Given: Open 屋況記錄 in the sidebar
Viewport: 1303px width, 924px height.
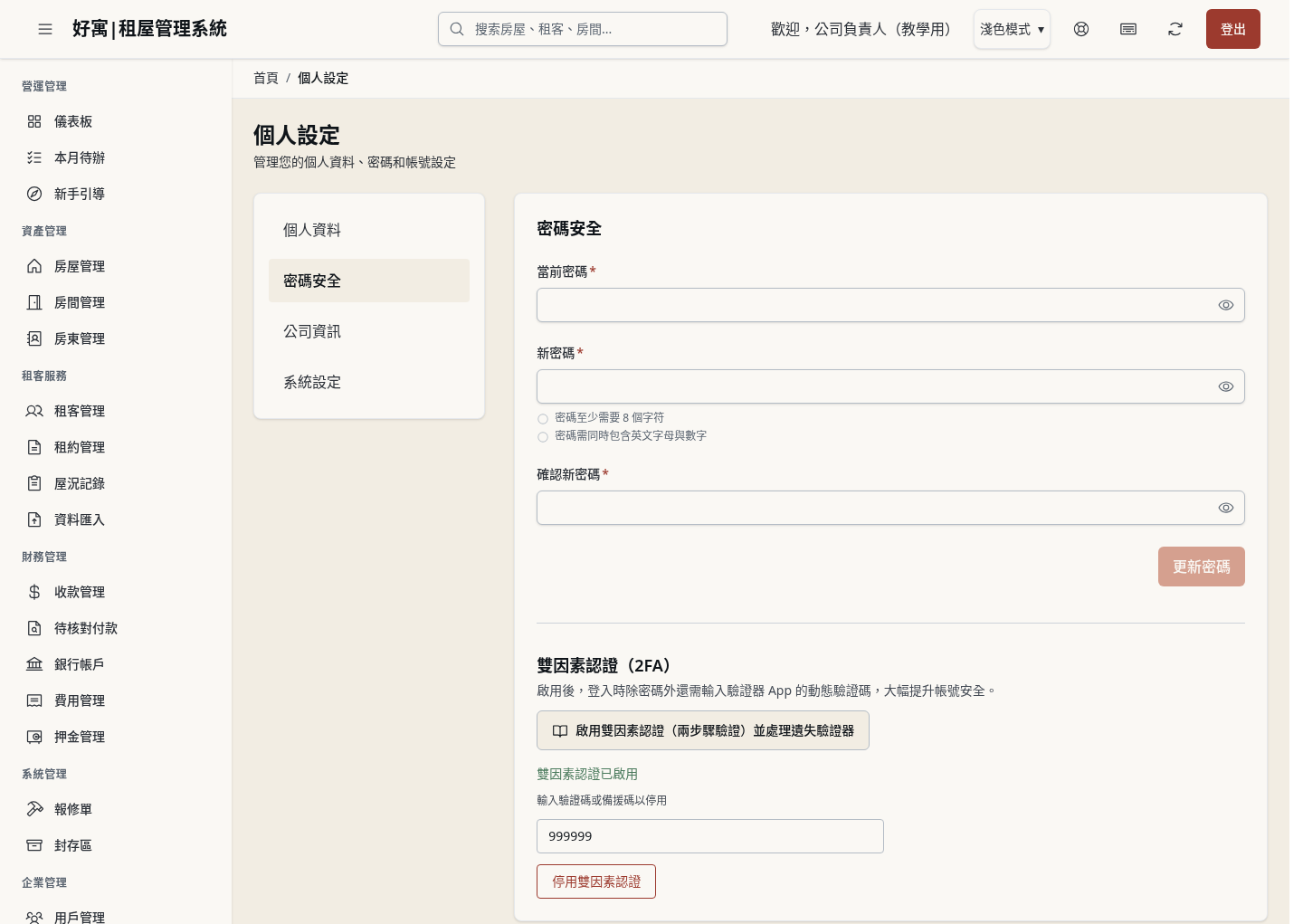Looking at the screenshot, I should (x=116, y=483).
